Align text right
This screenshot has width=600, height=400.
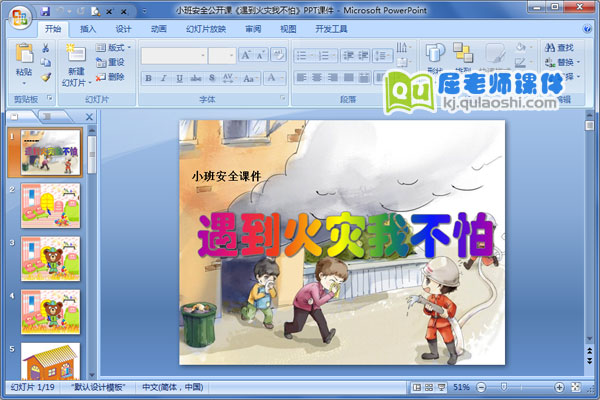(333, 78)
